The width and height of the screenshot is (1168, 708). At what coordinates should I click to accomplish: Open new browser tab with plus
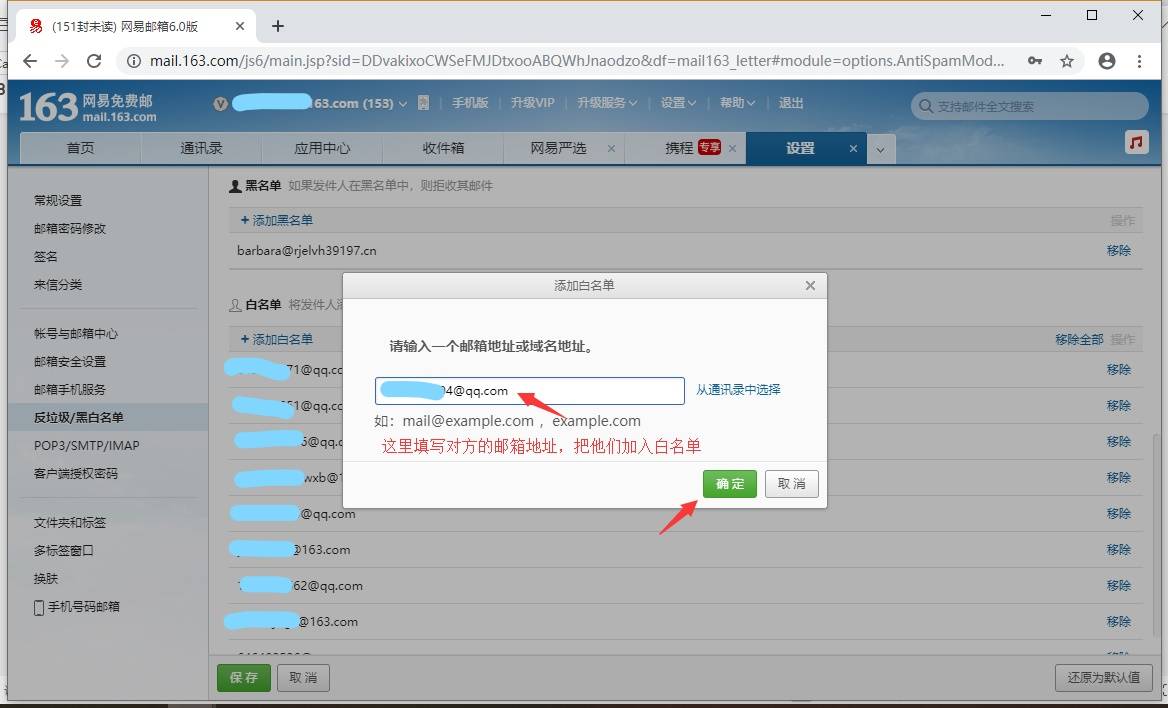tap(278, 26)
